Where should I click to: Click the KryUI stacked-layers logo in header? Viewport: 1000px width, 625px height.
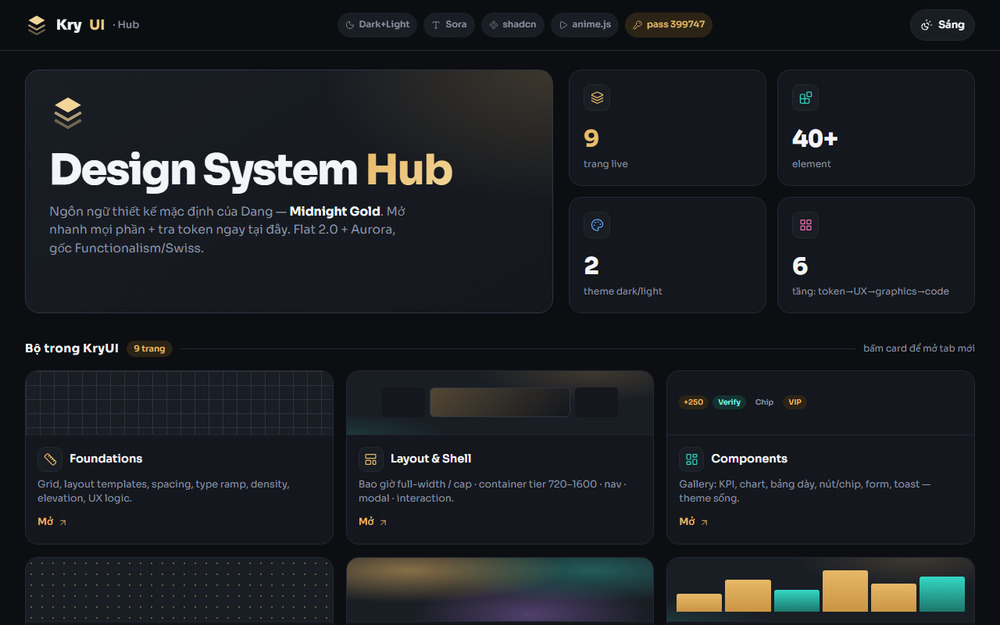point(37,25)
